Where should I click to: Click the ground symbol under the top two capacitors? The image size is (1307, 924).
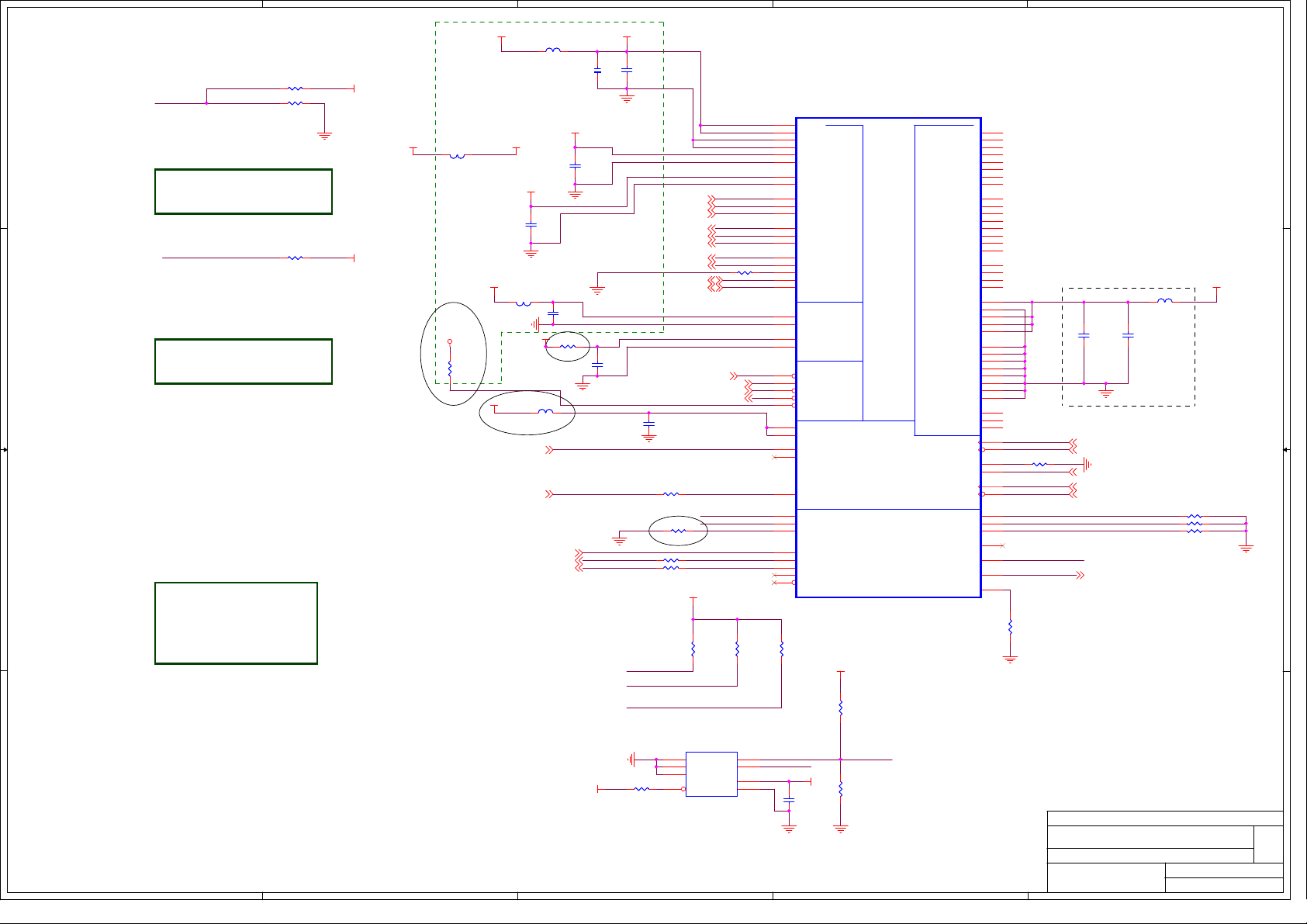click(x=627, y=98)
